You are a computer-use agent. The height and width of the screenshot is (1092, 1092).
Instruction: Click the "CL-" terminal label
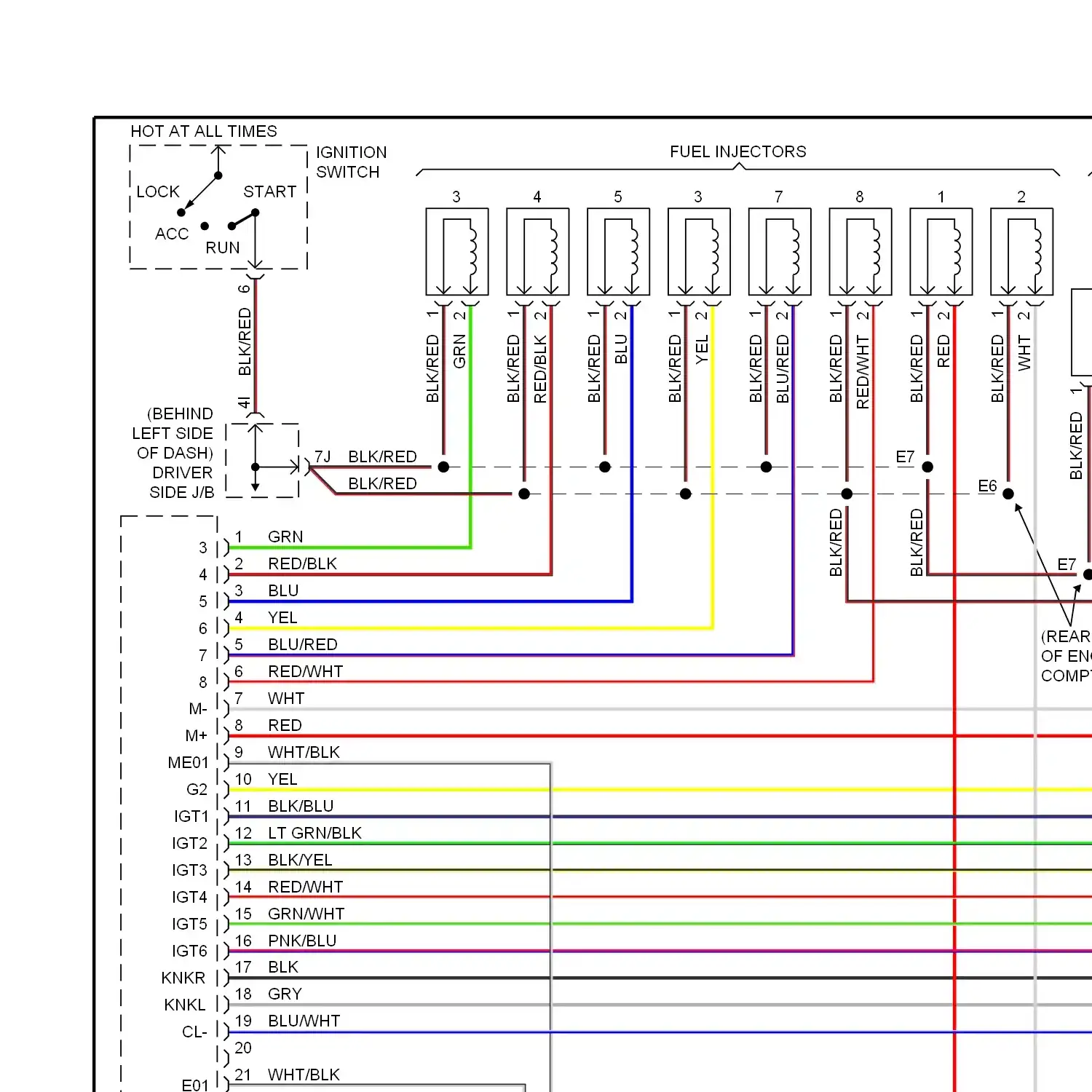[x=194, y=1032]
